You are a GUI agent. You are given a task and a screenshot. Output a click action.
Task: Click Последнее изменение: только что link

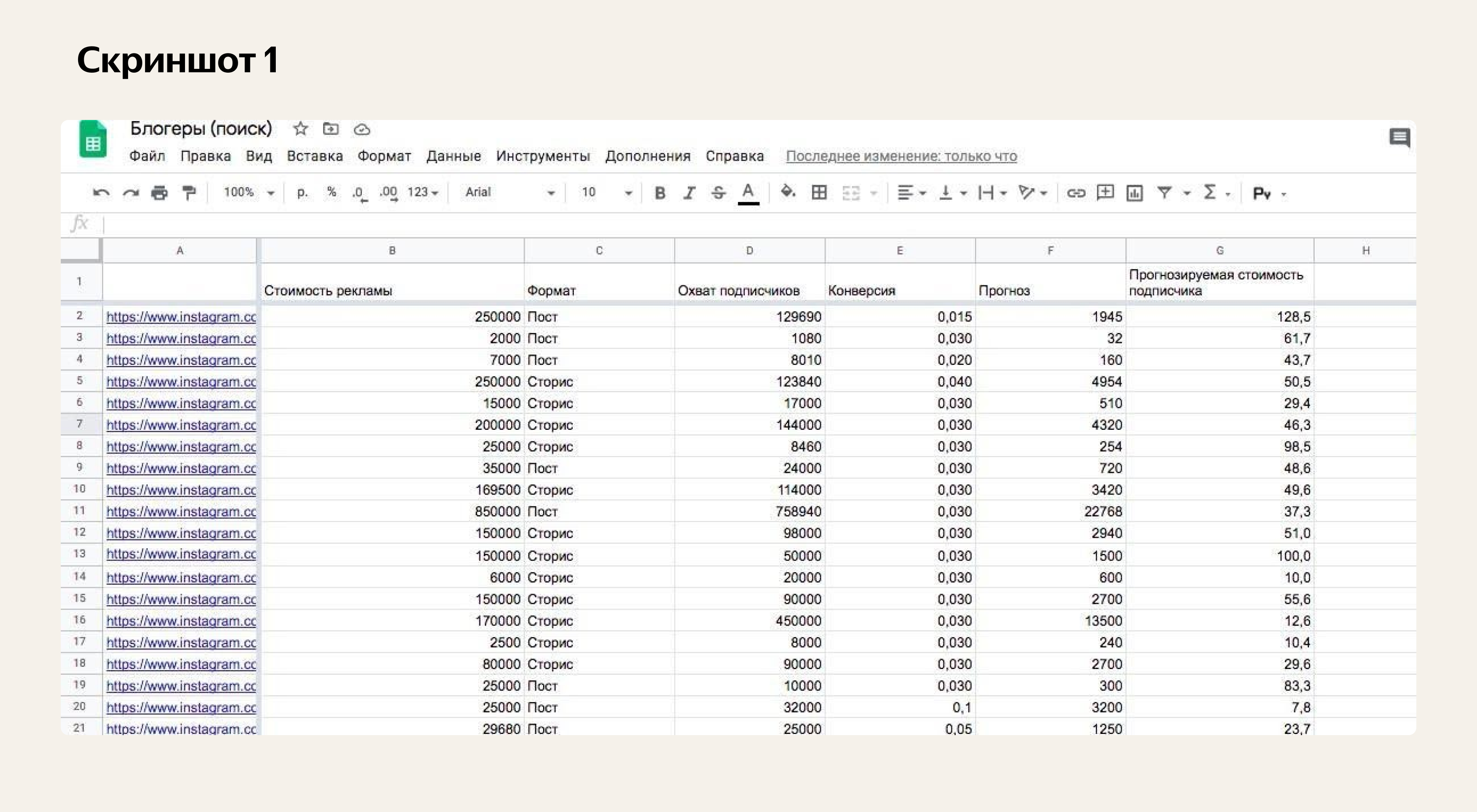tap(901, 156)
